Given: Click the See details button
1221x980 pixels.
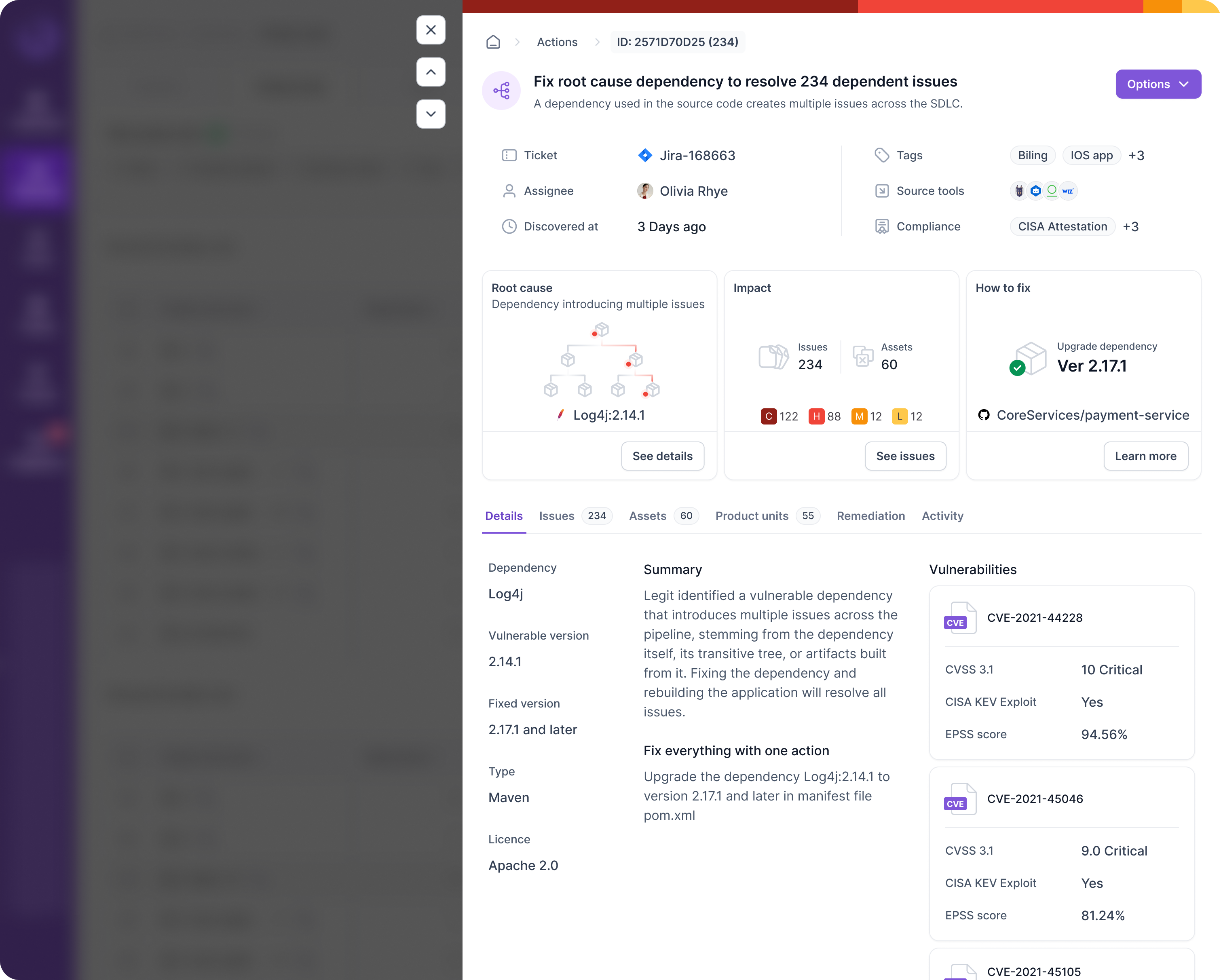Looking at the screenshot, I should (662, 456).
